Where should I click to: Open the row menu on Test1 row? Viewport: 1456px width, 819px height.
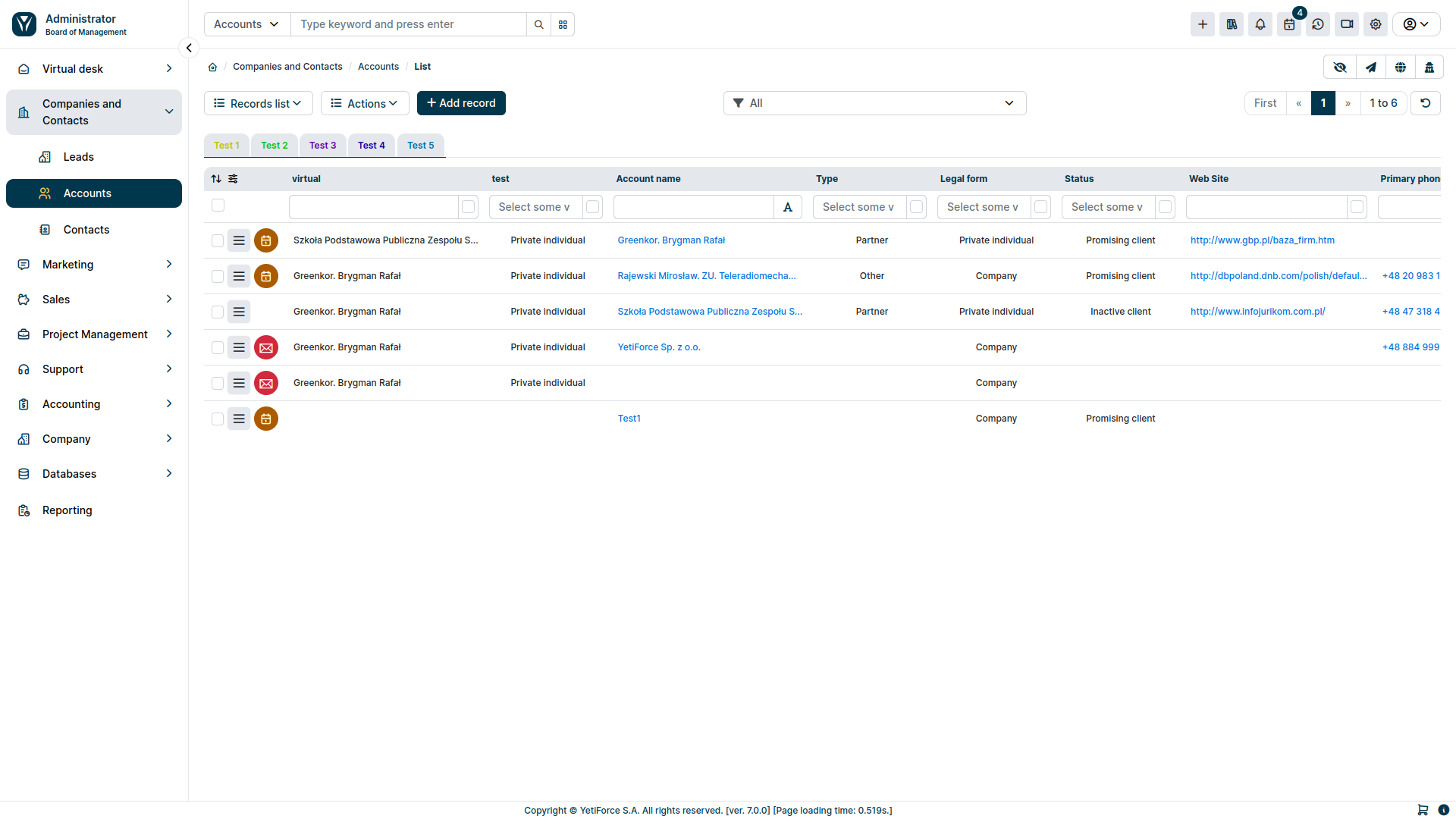click(x=239, y=419)
